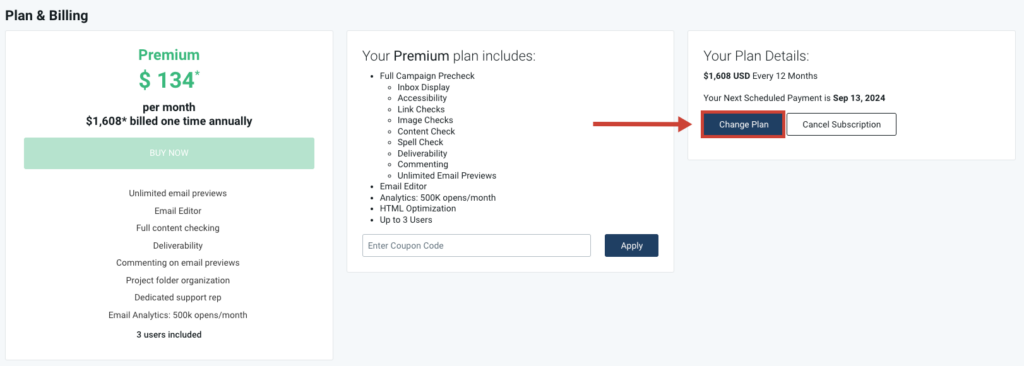1024x366 pixels.
Task: Click the Plan & Billing heading
Action: click(x=47, y=15)
